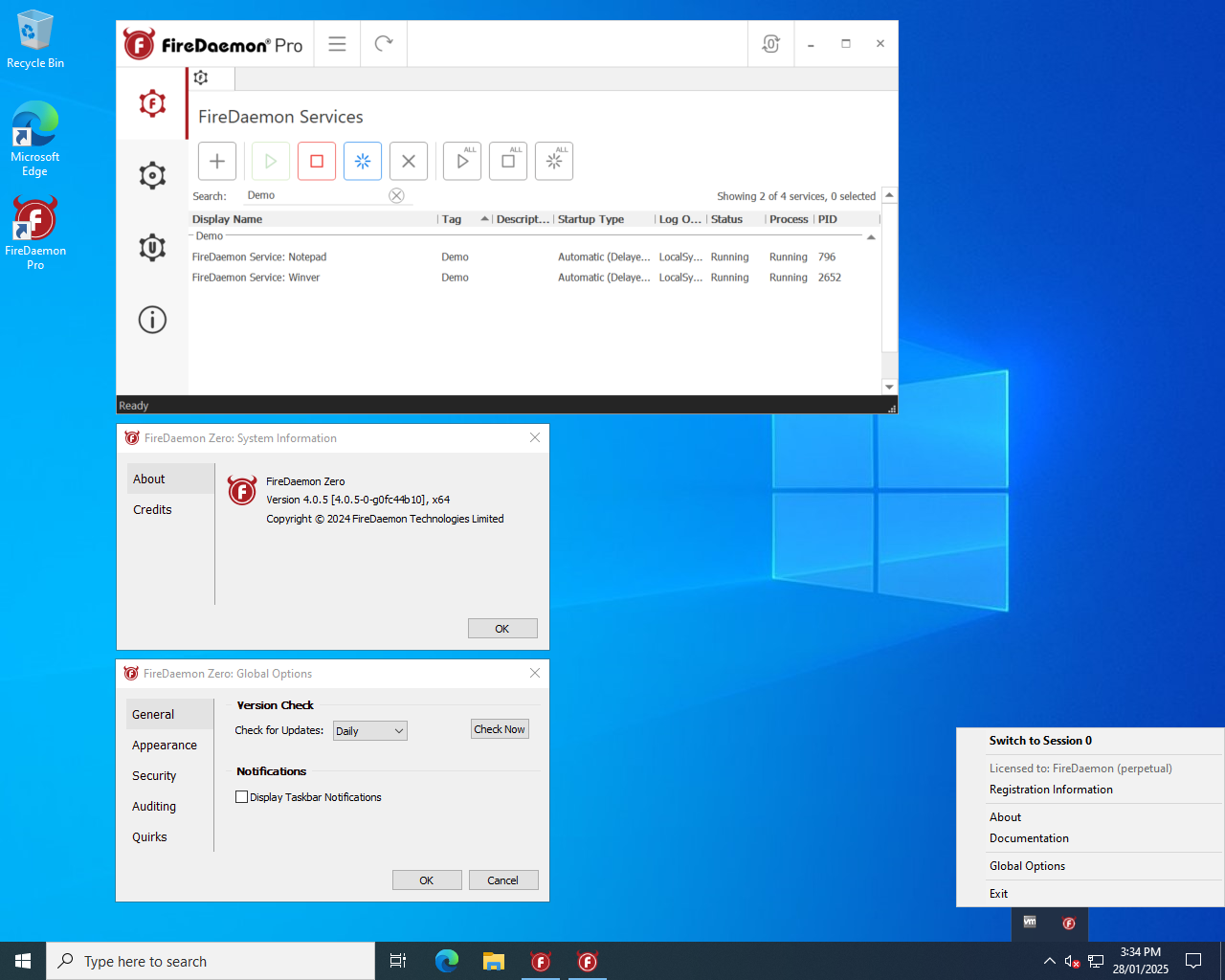Enable Display Taskbar Notifications checkbox

pyautogui.click(x=241, y=796)
